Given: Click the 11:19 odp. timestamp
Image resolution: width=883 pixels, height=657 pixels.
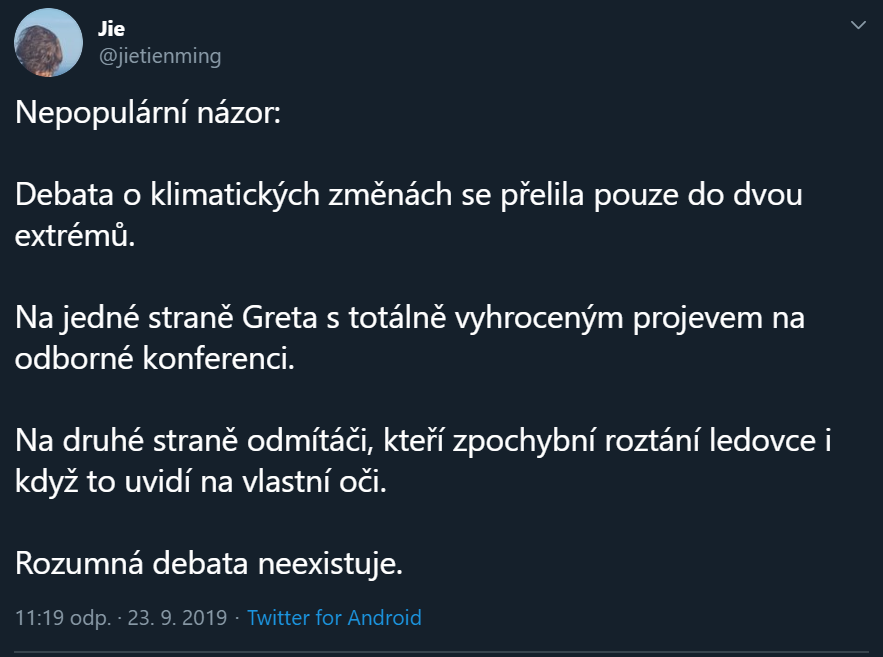Looking at the screenshot, I should coord(62,618).
